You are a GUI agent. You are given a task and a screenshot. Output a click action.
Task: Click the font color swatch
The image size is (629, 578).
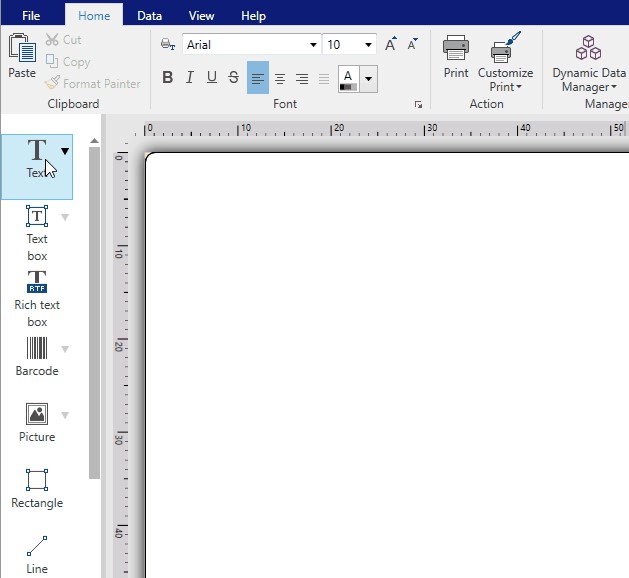(x=348, y=78)
